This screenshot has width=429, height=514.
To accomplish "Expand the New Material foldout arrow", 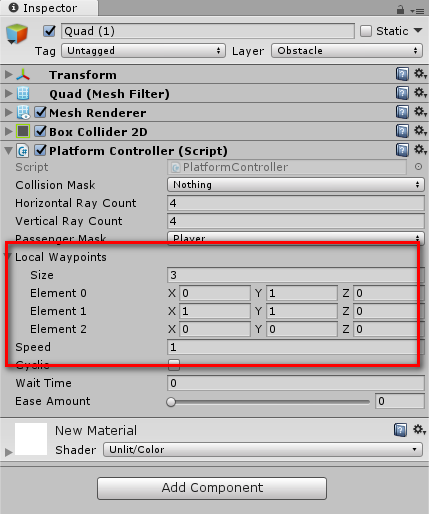I will 8,452.
